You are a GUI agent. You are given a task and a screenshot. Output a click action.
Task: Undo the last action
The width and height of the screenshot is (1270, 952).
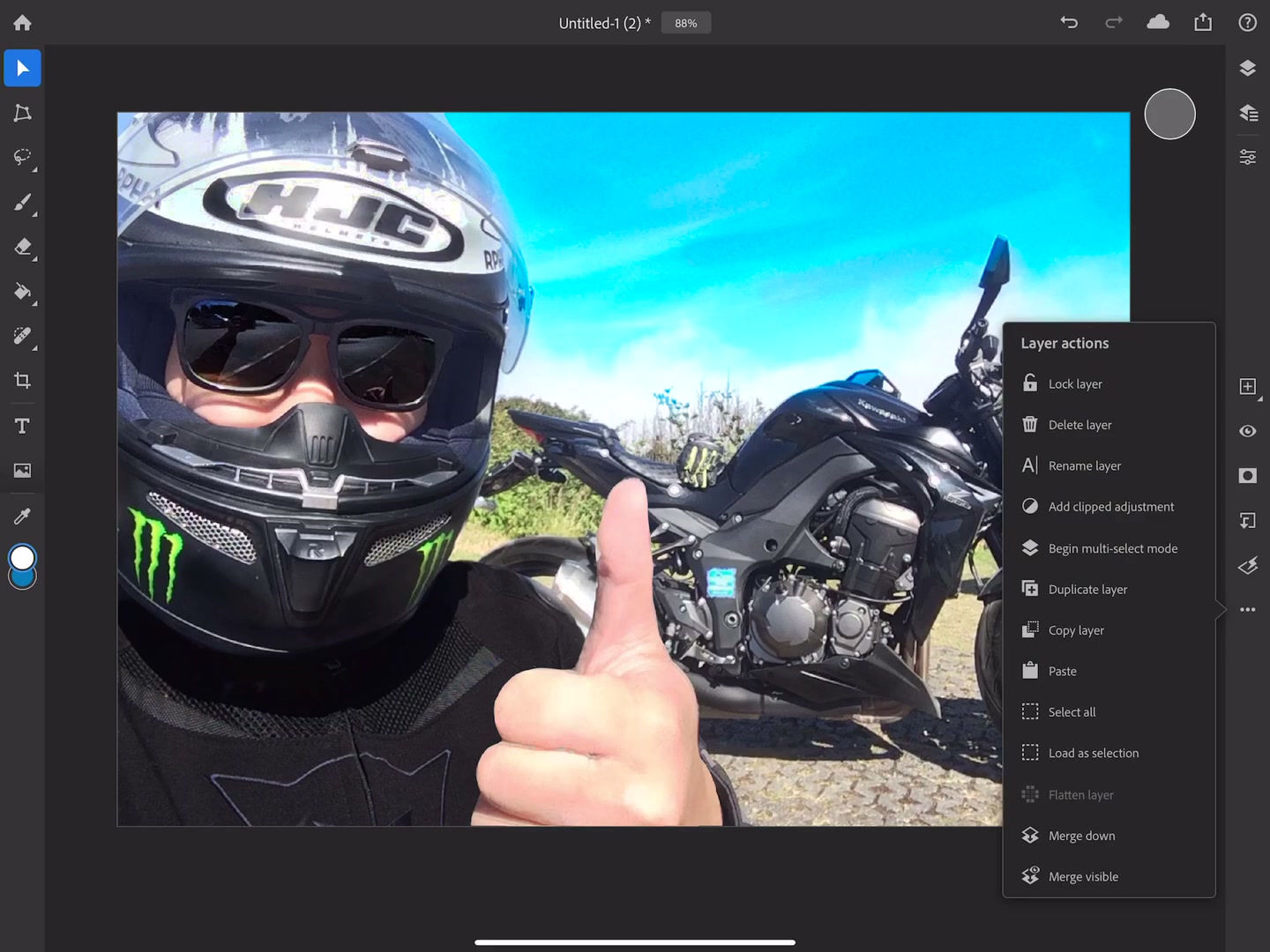click(x=1069, y=23)
